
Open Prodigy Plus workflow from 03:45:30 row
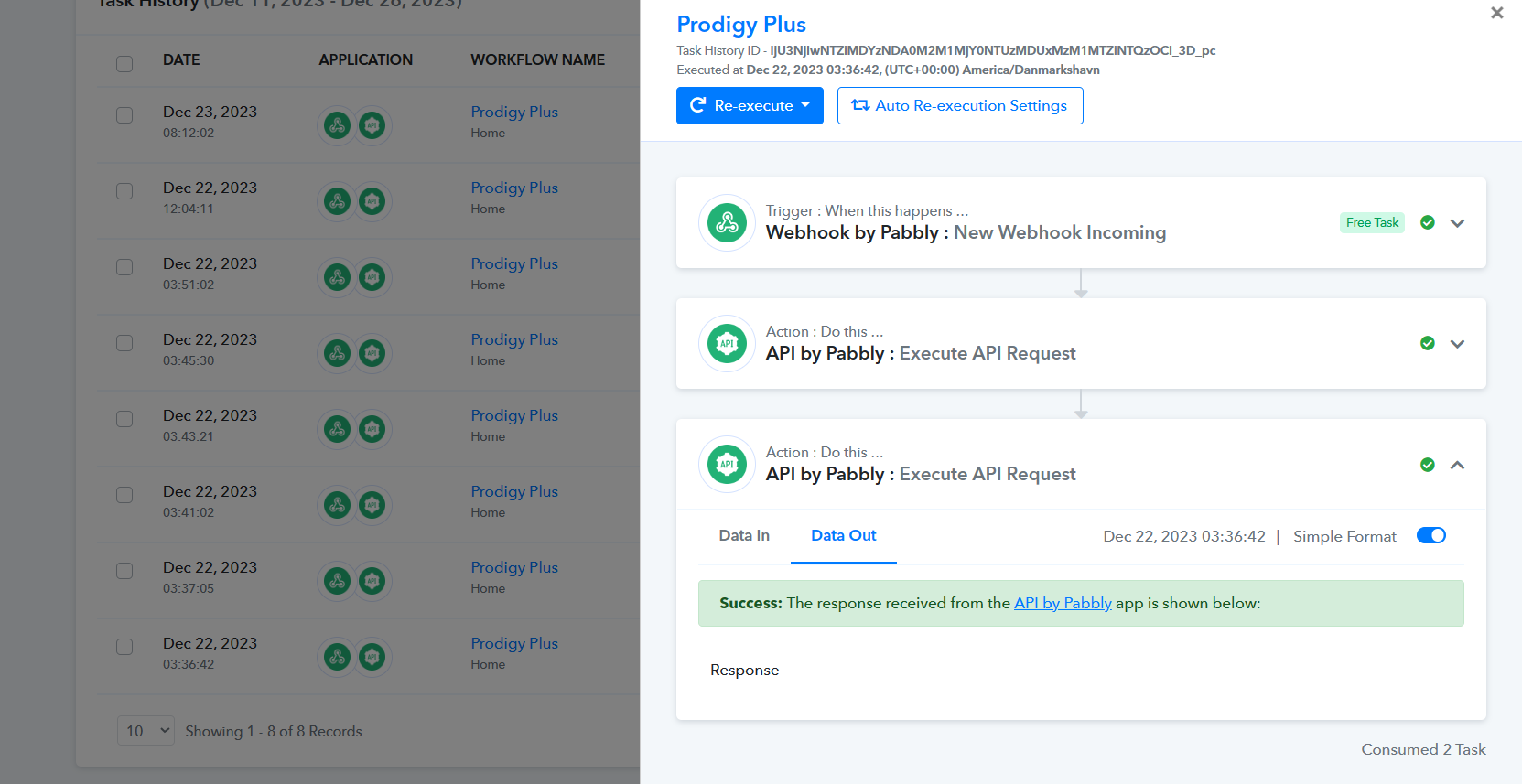pyautogui.click(x=514, y=339)
